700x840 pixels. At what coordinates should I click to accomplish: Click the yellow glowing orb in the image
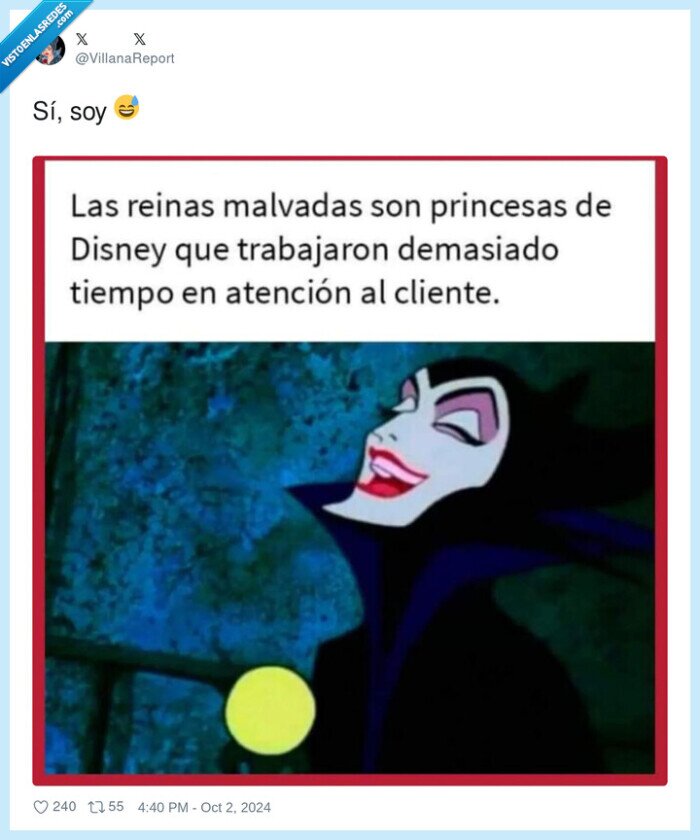270,710
